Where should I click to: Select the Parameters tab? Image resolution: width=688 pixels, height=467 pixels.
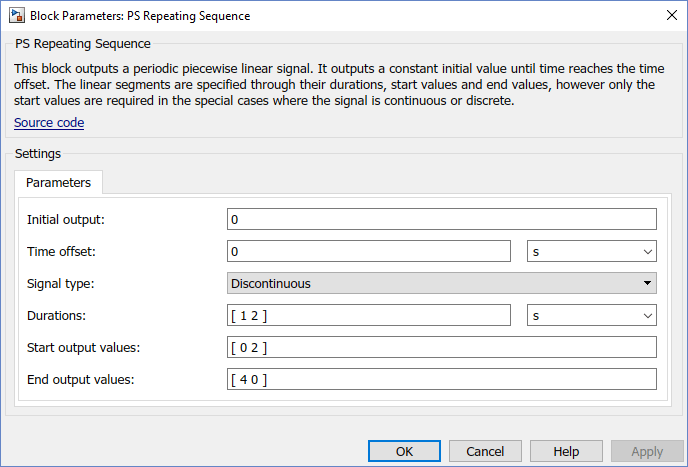58,183
